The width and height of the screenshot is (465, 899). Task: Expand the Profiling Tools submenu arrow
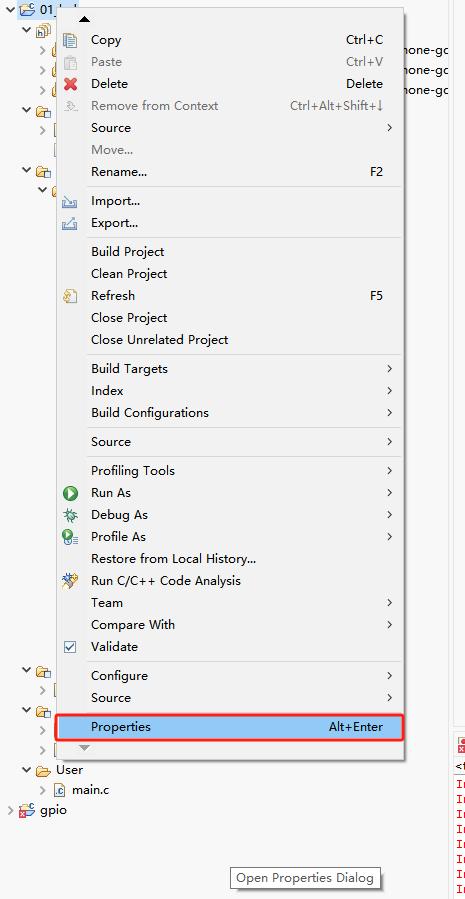[389, 471]
